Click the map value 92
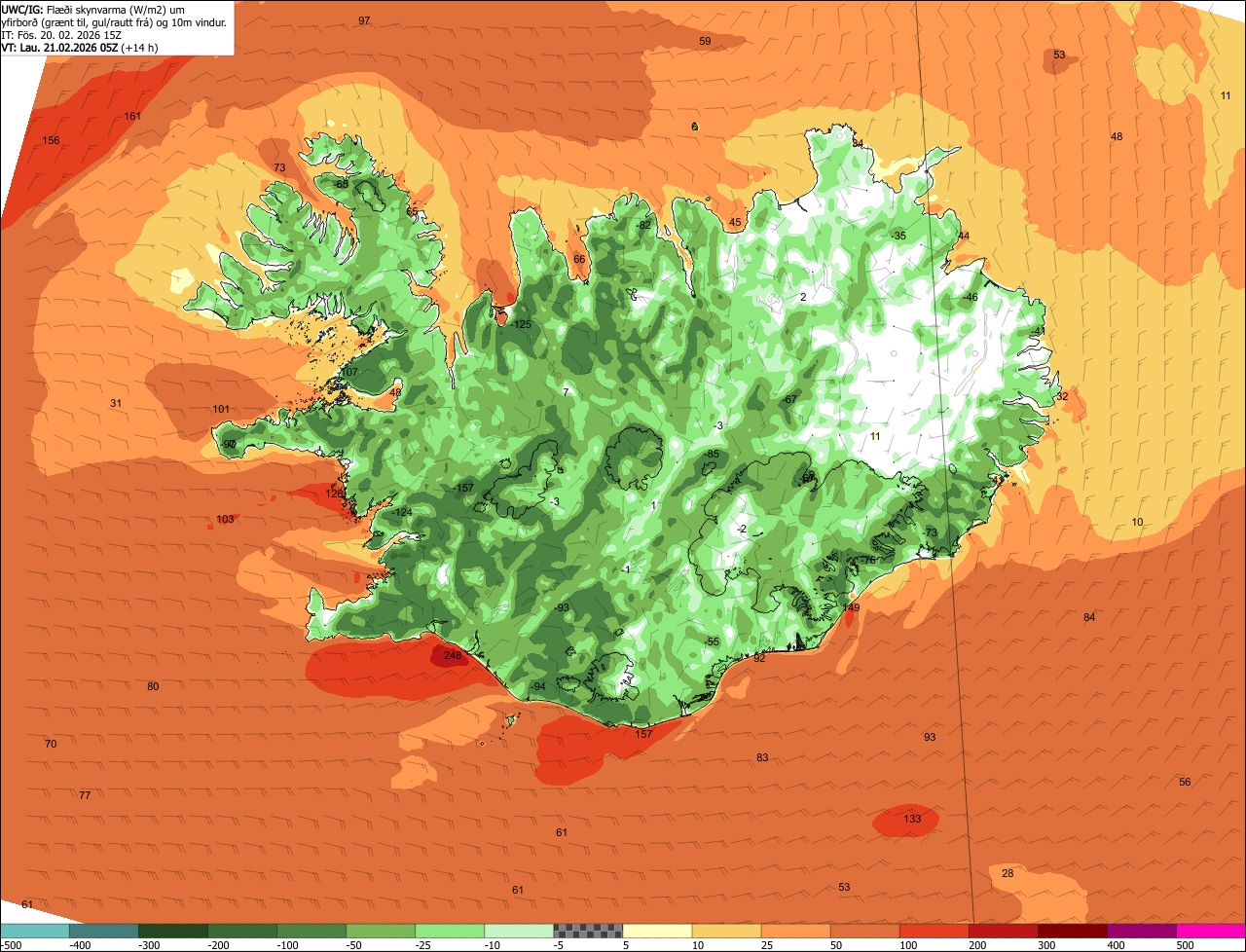Screen dimensions: 1246x952 click(759, 658)
